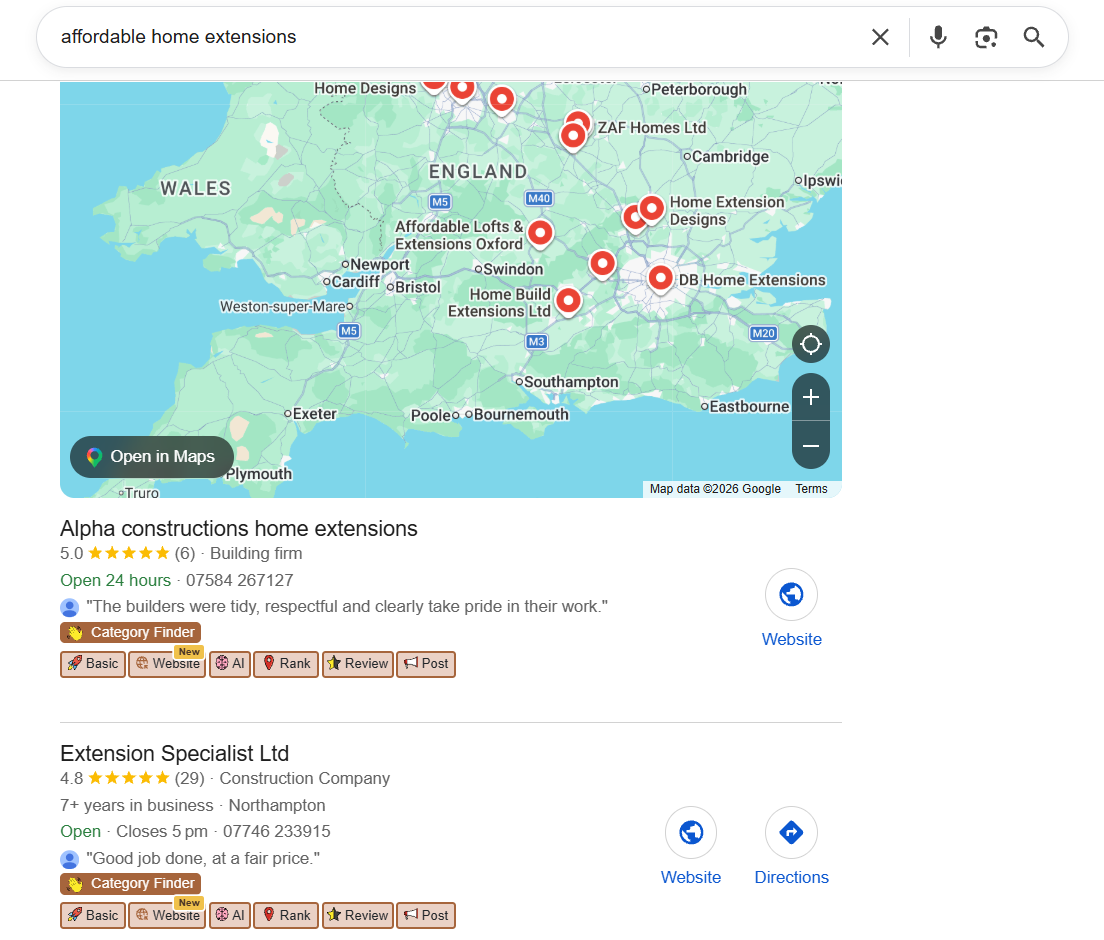
Task: Open the Alpha constructions home extensions listing
Action: tap(239, 529)
